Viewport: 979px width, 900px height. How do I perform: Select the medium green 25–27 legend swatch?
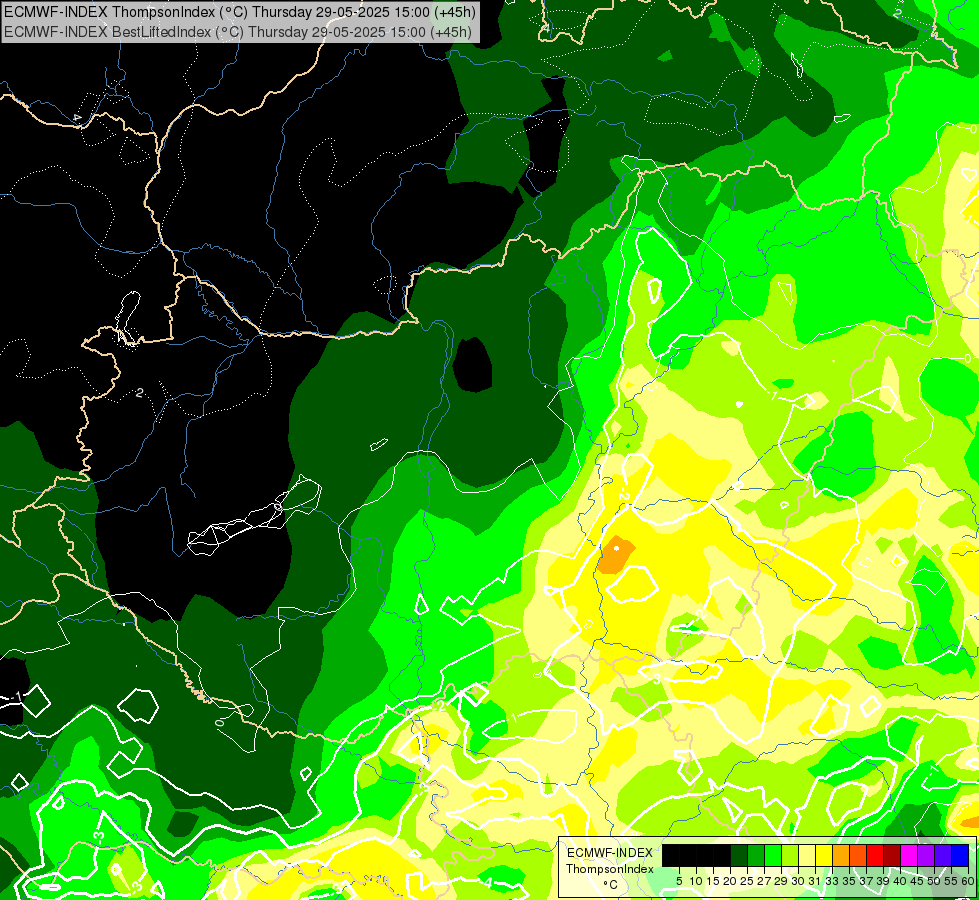(x=756, y=856)
